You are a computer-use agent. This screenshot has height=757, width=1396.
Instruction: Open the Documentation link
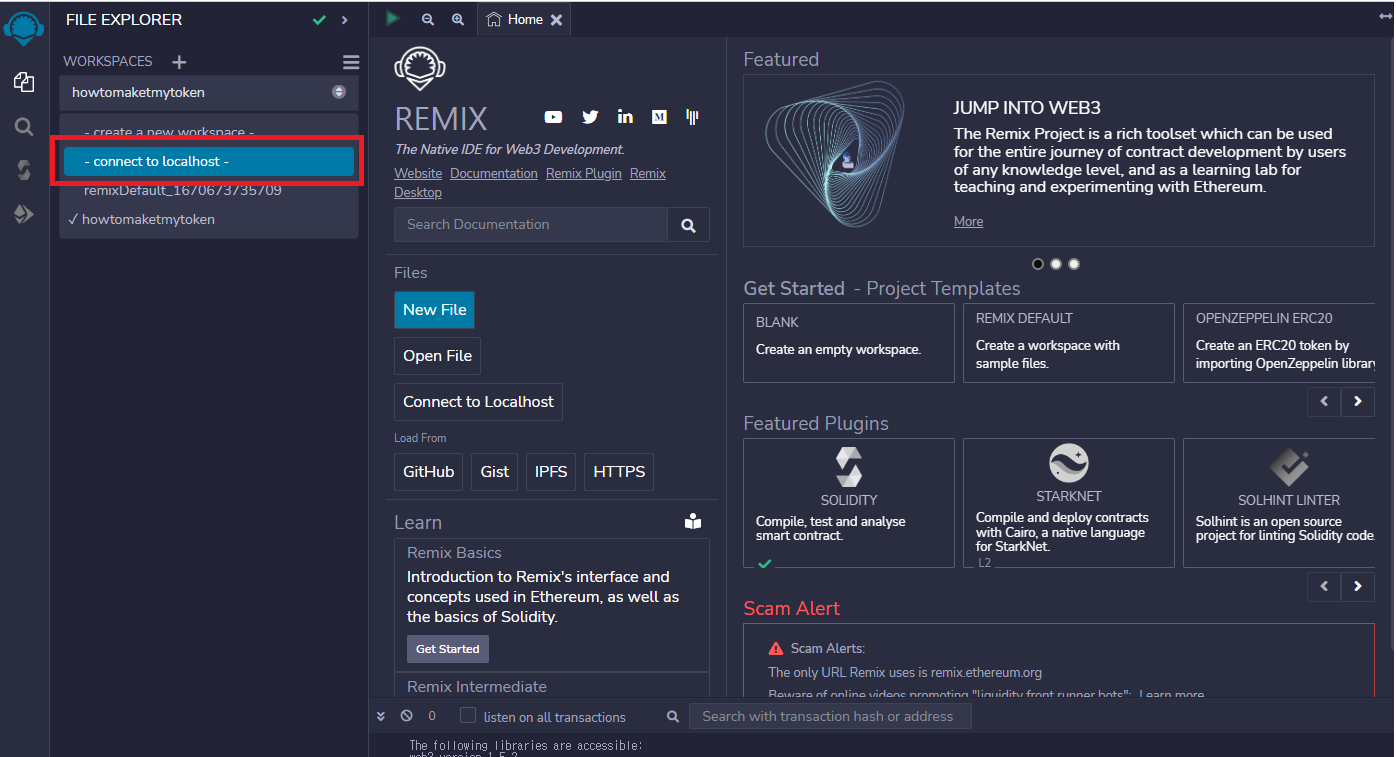(x=494, y=173)
